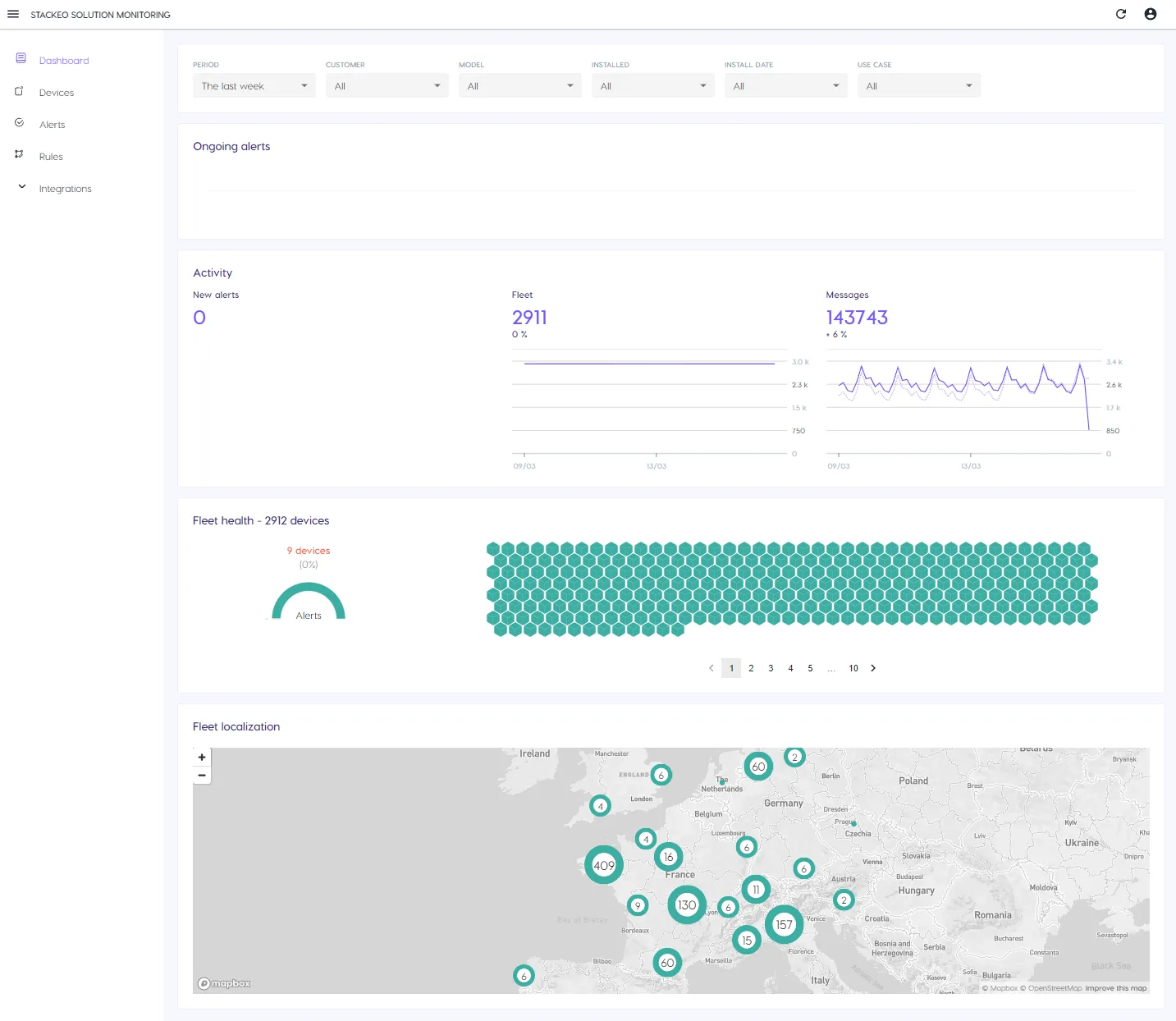Zoom out the map with minus button
Screen dimensions: 1176x1021
tap(202, 776)
